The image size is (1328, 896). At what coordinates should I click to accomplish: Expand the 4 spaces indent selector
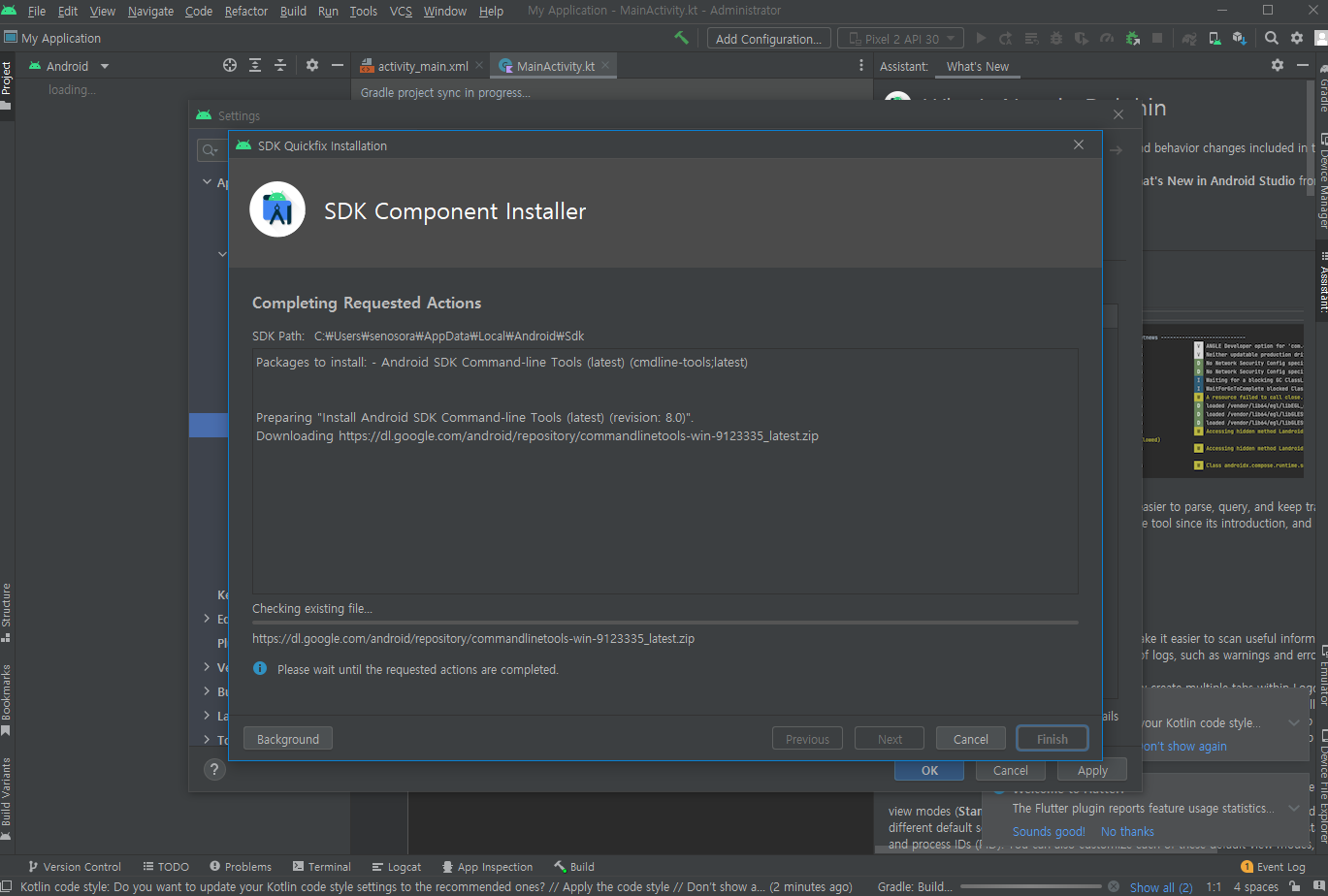[x=1256, y=887]
